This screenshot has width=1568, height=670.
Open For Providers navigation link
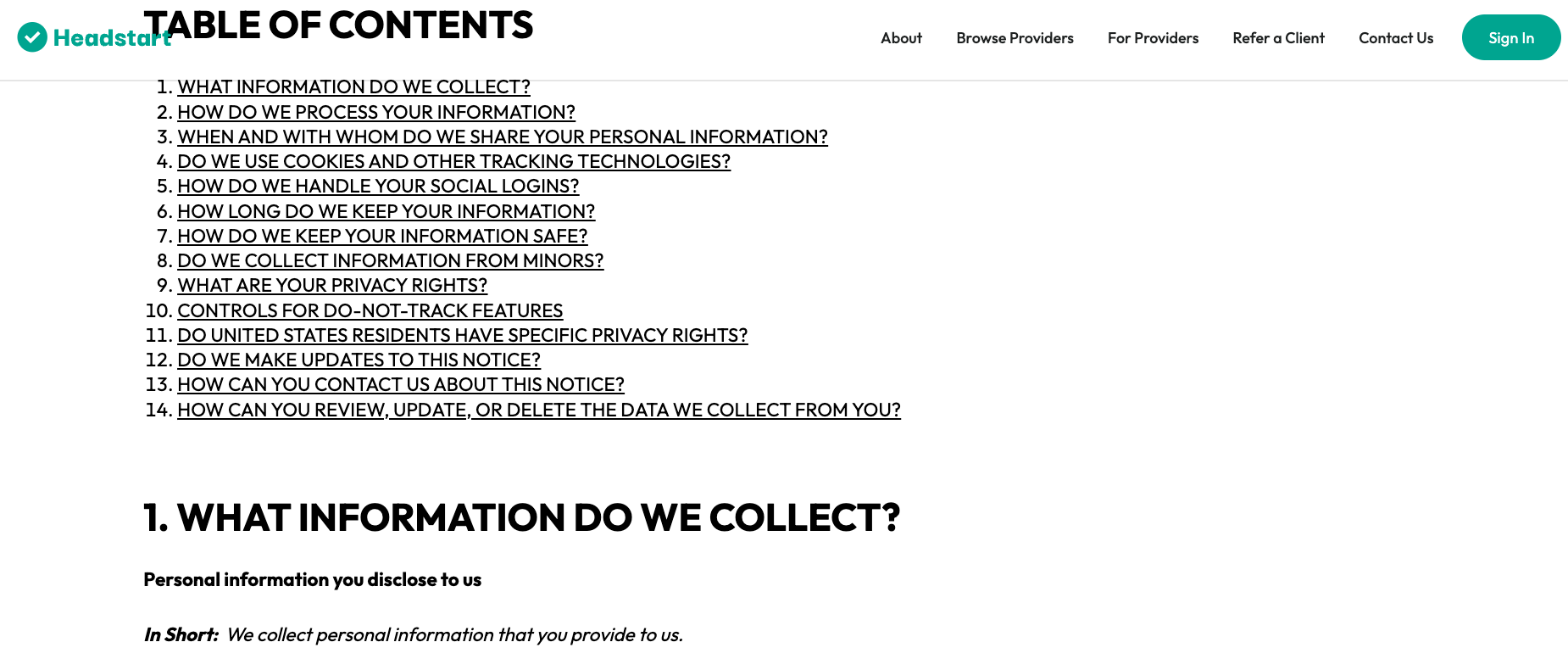pos(1153,38)
